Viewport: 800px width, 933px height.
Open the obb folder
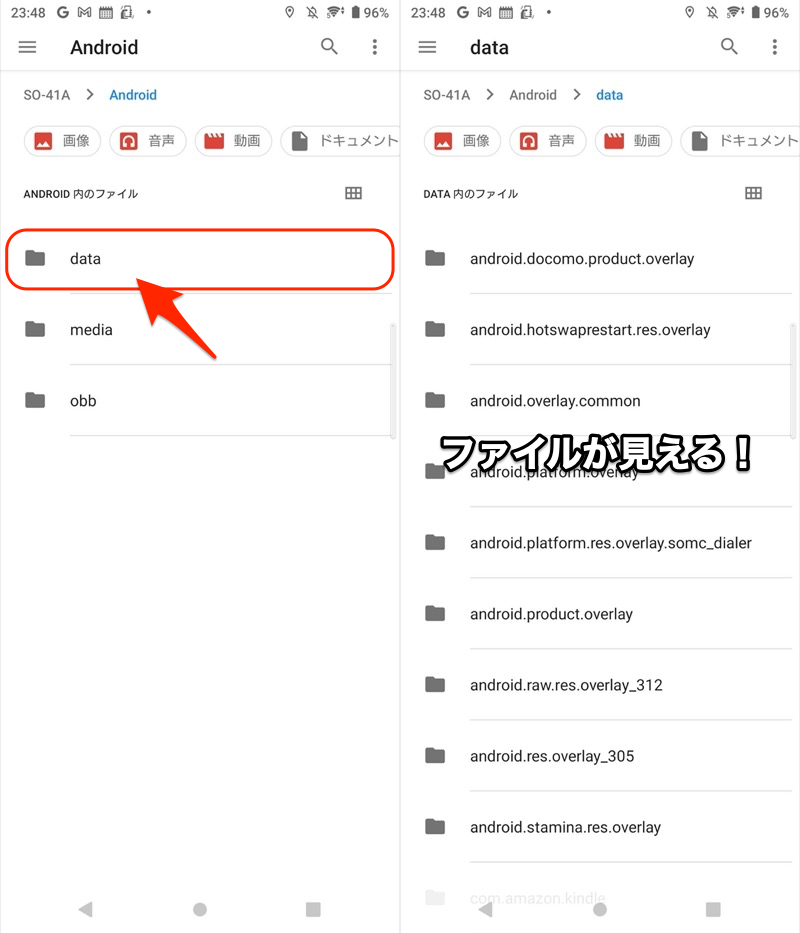[200, 400]
